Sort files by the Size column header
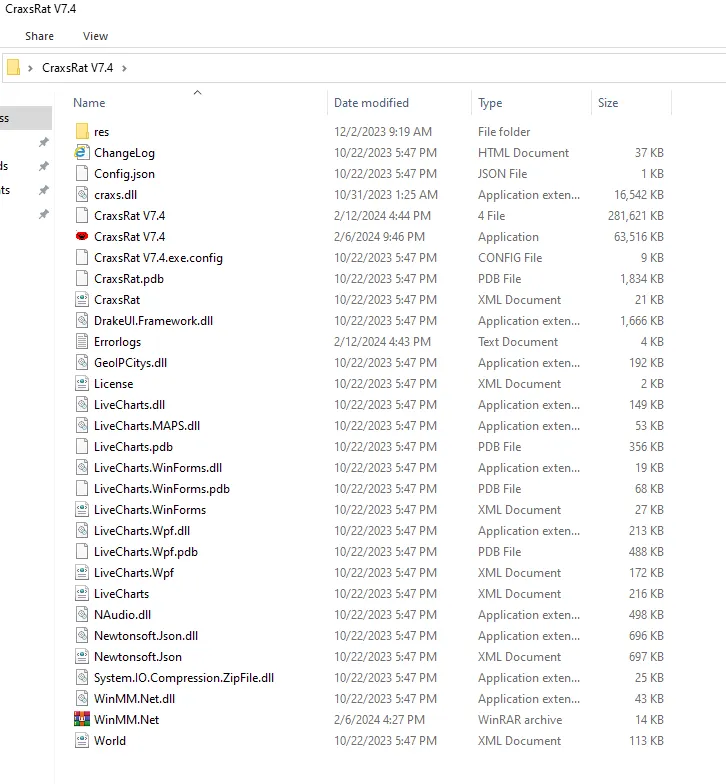Screen dimensions: 726x784 [x=608, y=103]
